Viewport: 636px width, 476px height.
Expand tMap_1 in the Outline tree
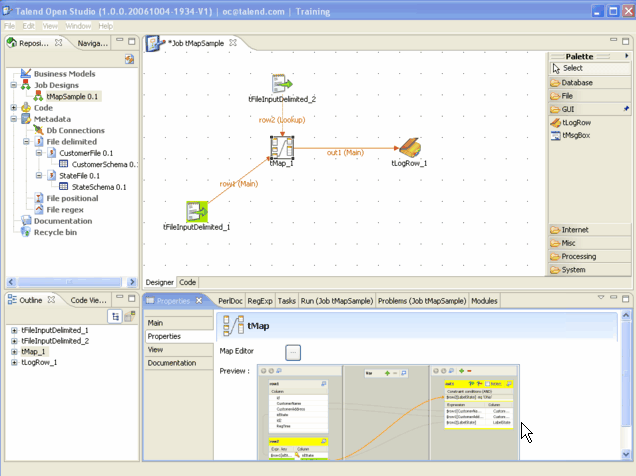pos(13,351)
